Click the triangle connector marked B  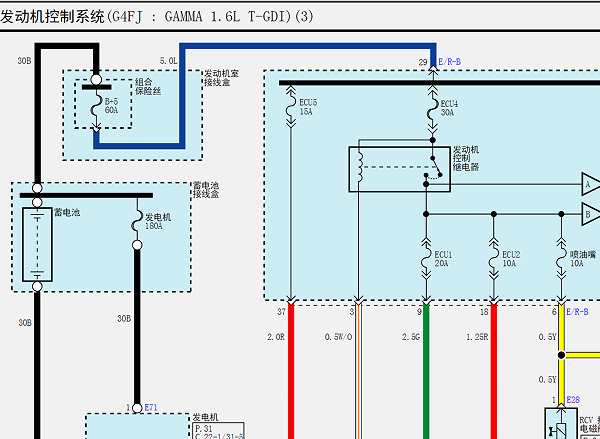590,214
